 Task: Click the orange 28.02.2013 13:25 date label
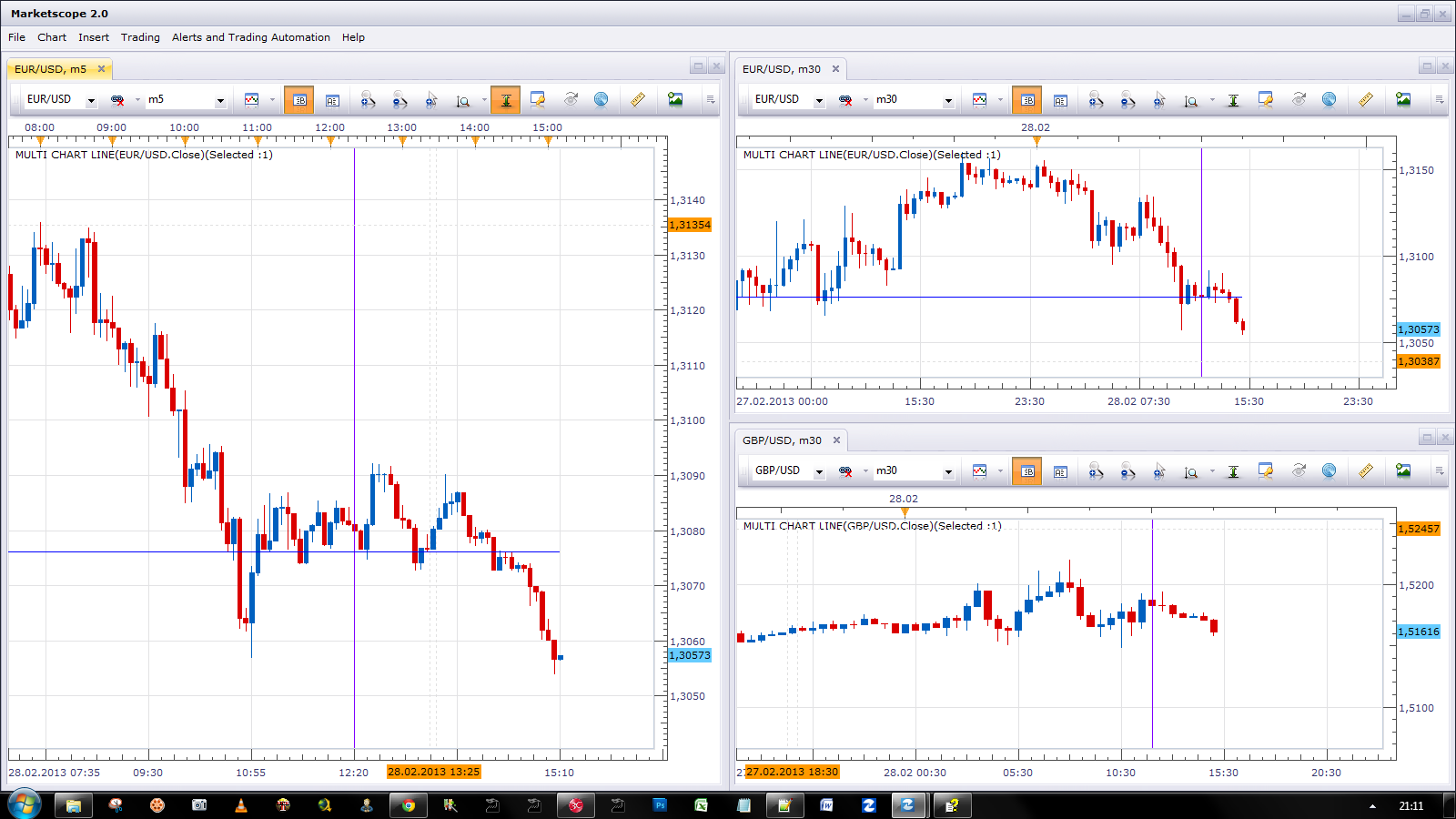click(433, 772)
